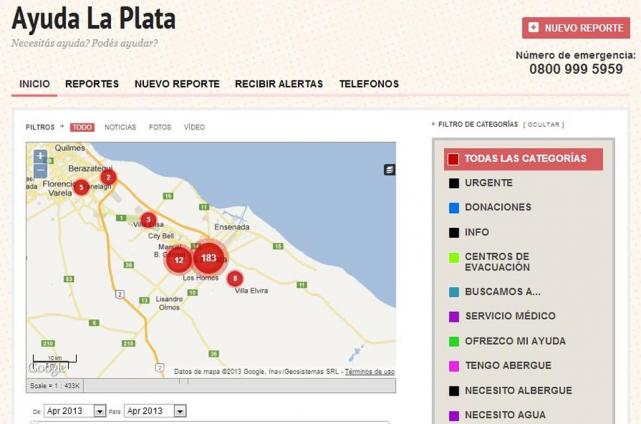Filter by Buscamos A... category
The width and height of the screenshot is (641, 424).
502,292
